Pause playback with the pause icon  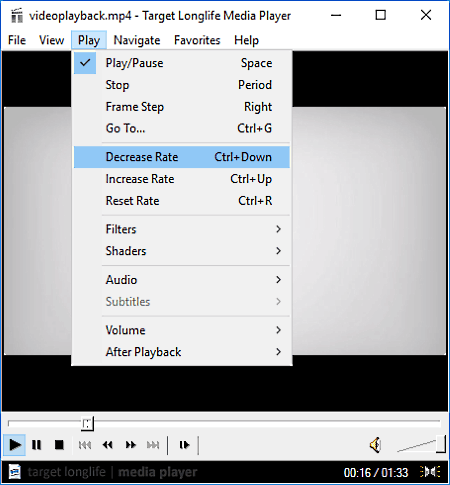[36, 445]
